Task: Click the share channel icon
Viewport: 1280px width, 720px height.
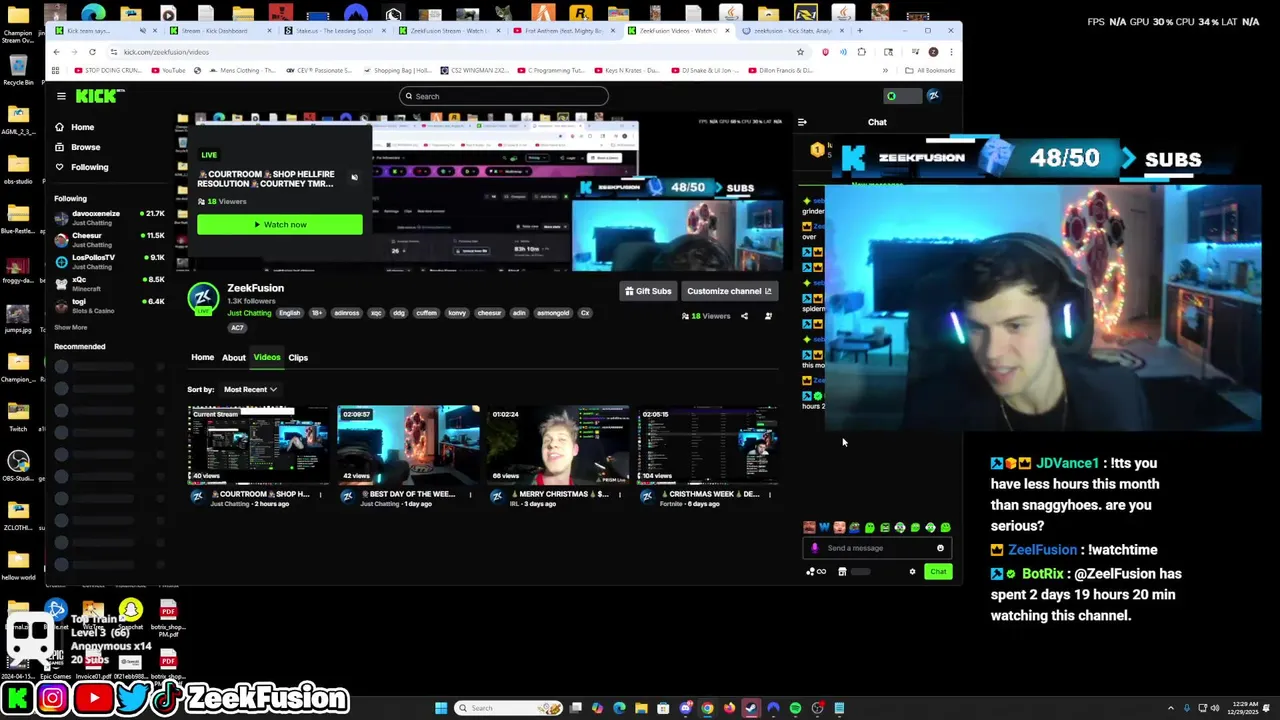Action: 744,316
